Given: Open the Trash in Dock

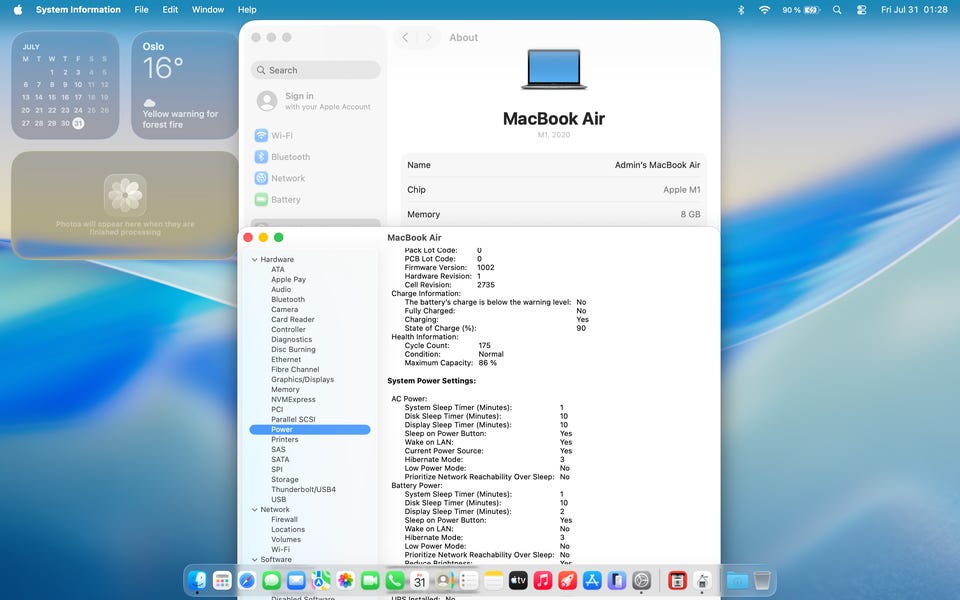Looking at the screenshot, I should pos(762,580).
